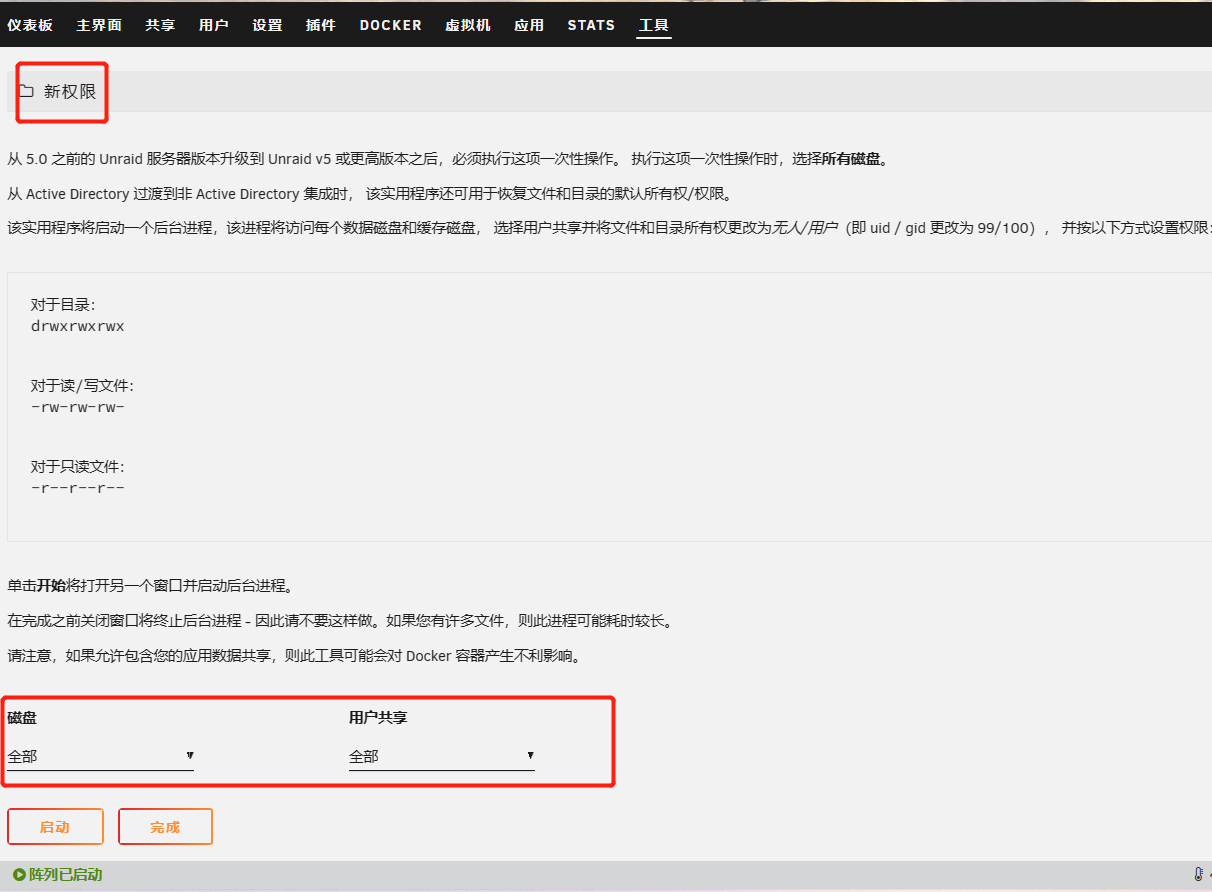The image size is (1212, 892).
Task: Open the 磁盘 disk dropdown
Action: 100,756
